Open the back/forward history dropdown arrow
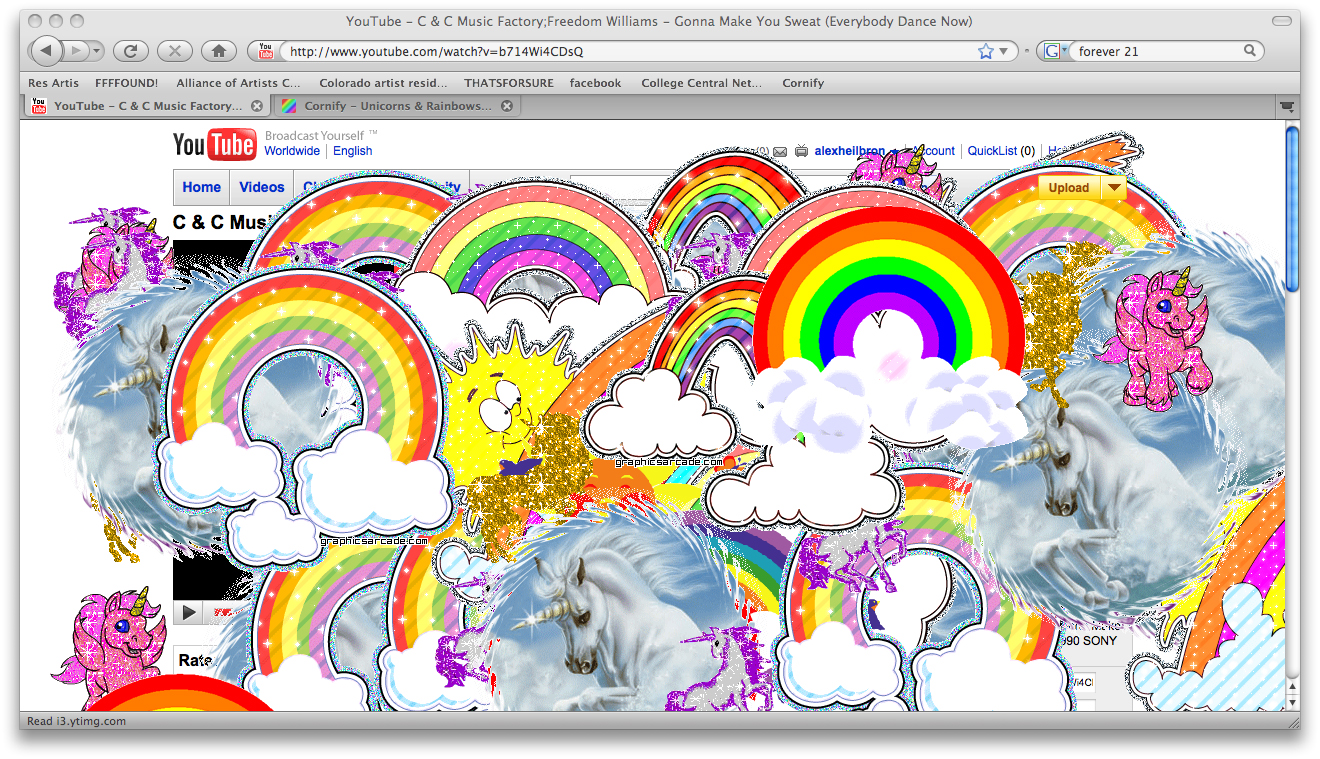This screenshot has height=759, width=1320. pos(97,51)
